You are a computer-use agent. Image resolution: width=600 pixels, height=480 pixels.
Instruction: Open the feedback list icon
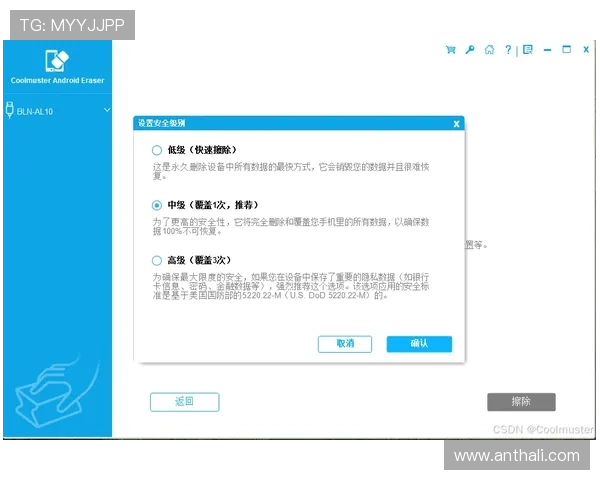tap(528, 50)
